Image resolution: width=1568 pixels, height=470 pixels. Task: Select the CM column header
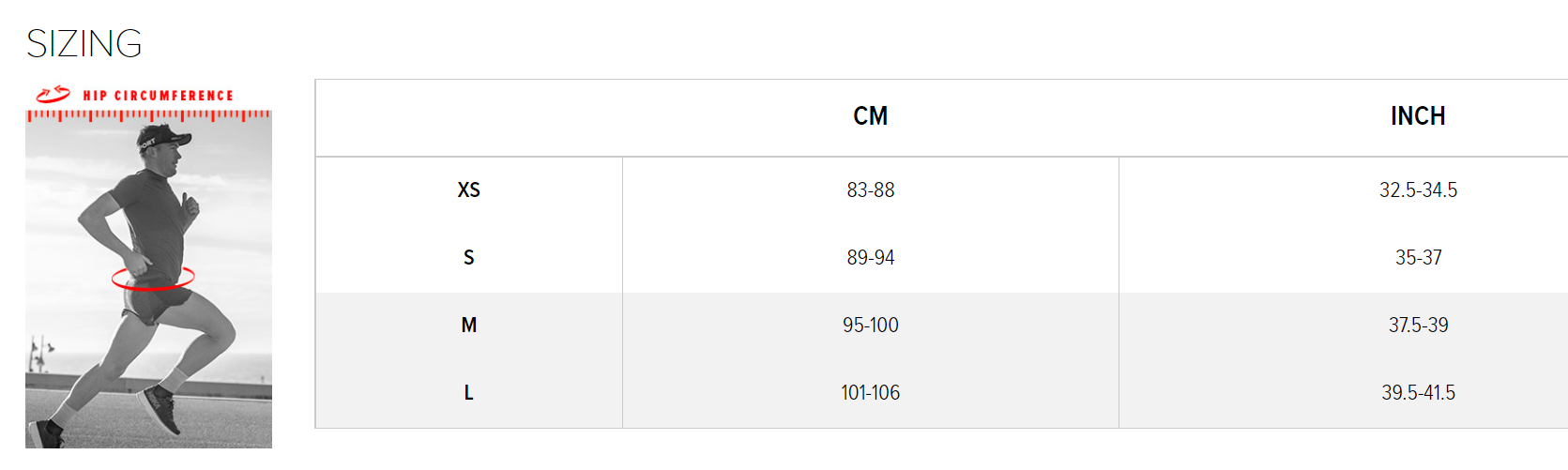pyautogui.click(x=870, y=116)
